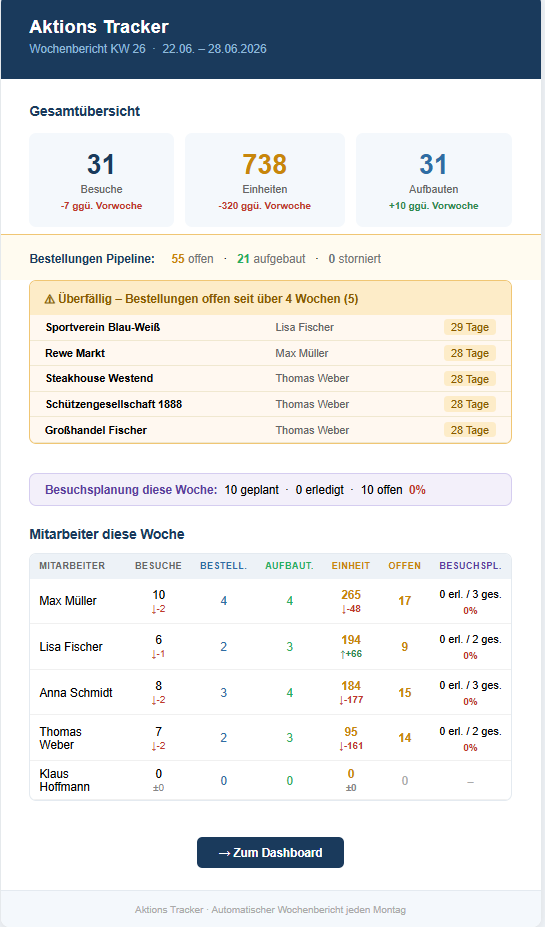The width and height of the screenshot is (545, 927).
Task: Click the 21 aufgebaut pipeline count
Action: 271,259
